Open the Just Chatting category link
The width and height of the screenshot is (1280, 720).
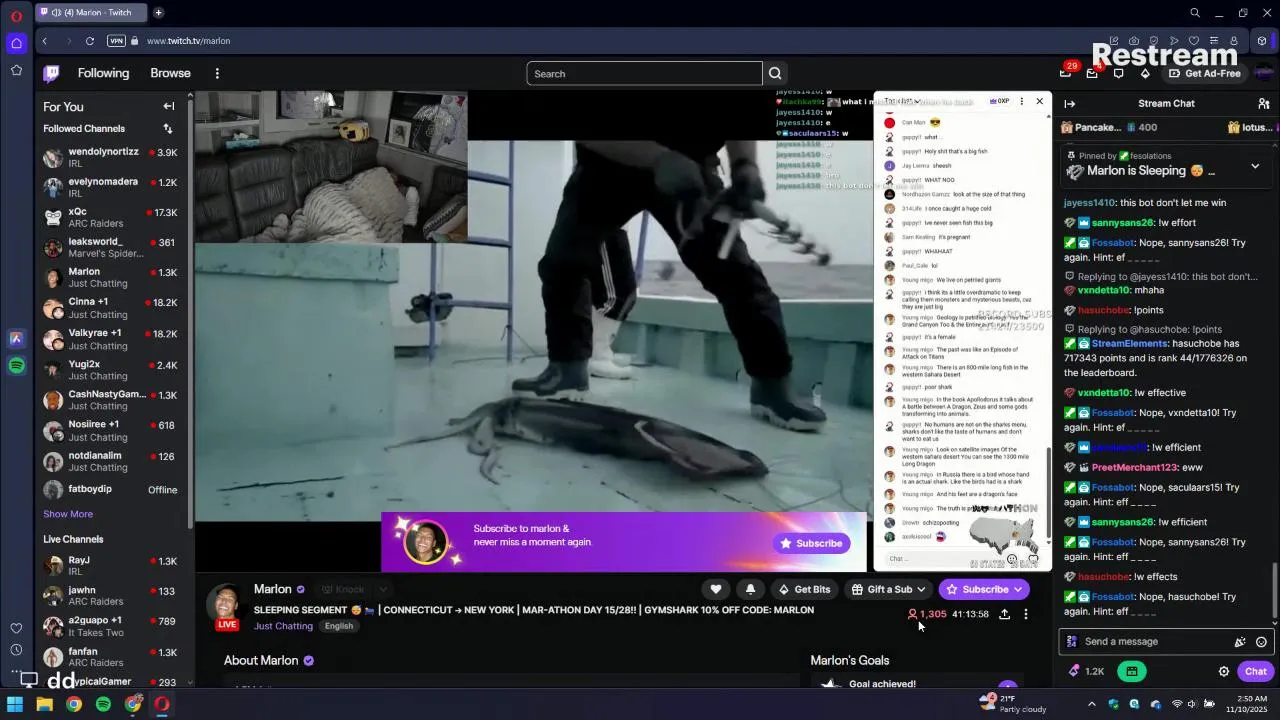pyautogui.click(x=283, y=626)
